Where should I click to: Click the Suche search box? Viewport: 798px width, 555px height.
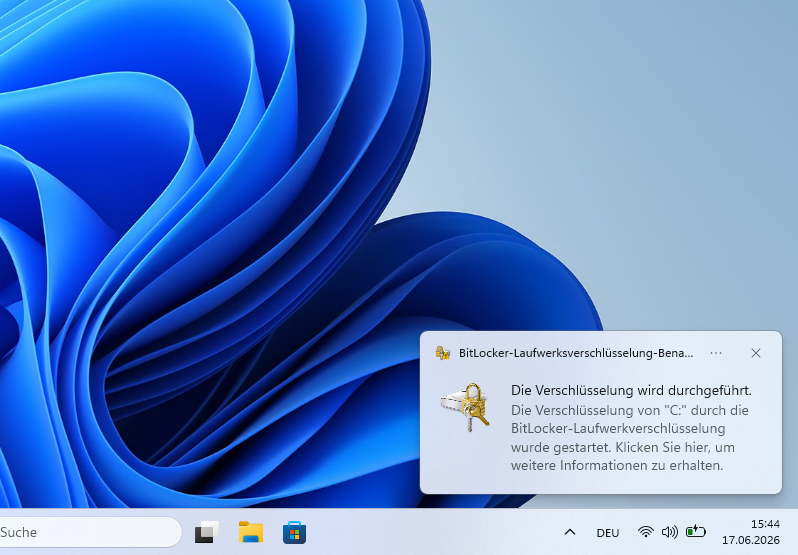pos(91,532)
